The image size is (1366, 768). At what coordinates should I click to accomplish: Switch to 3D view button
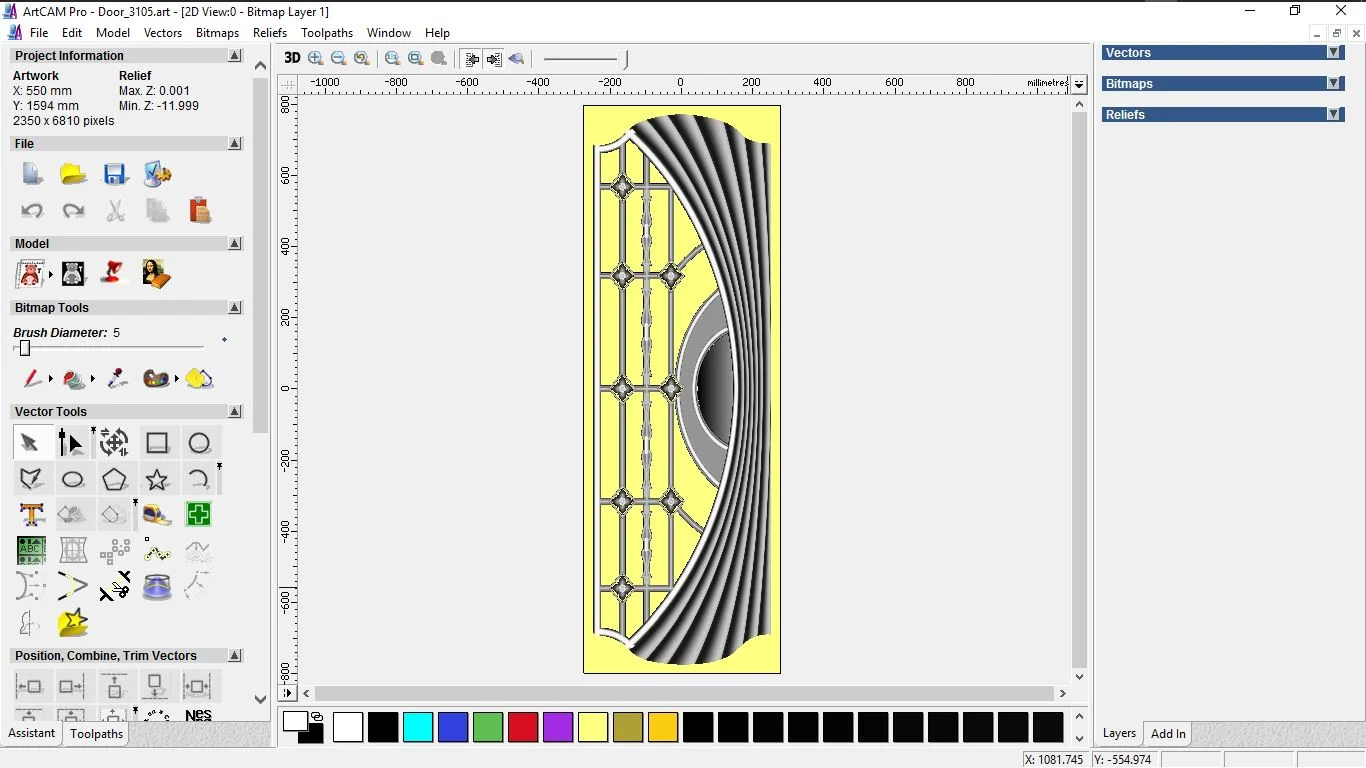coord(292,59)
